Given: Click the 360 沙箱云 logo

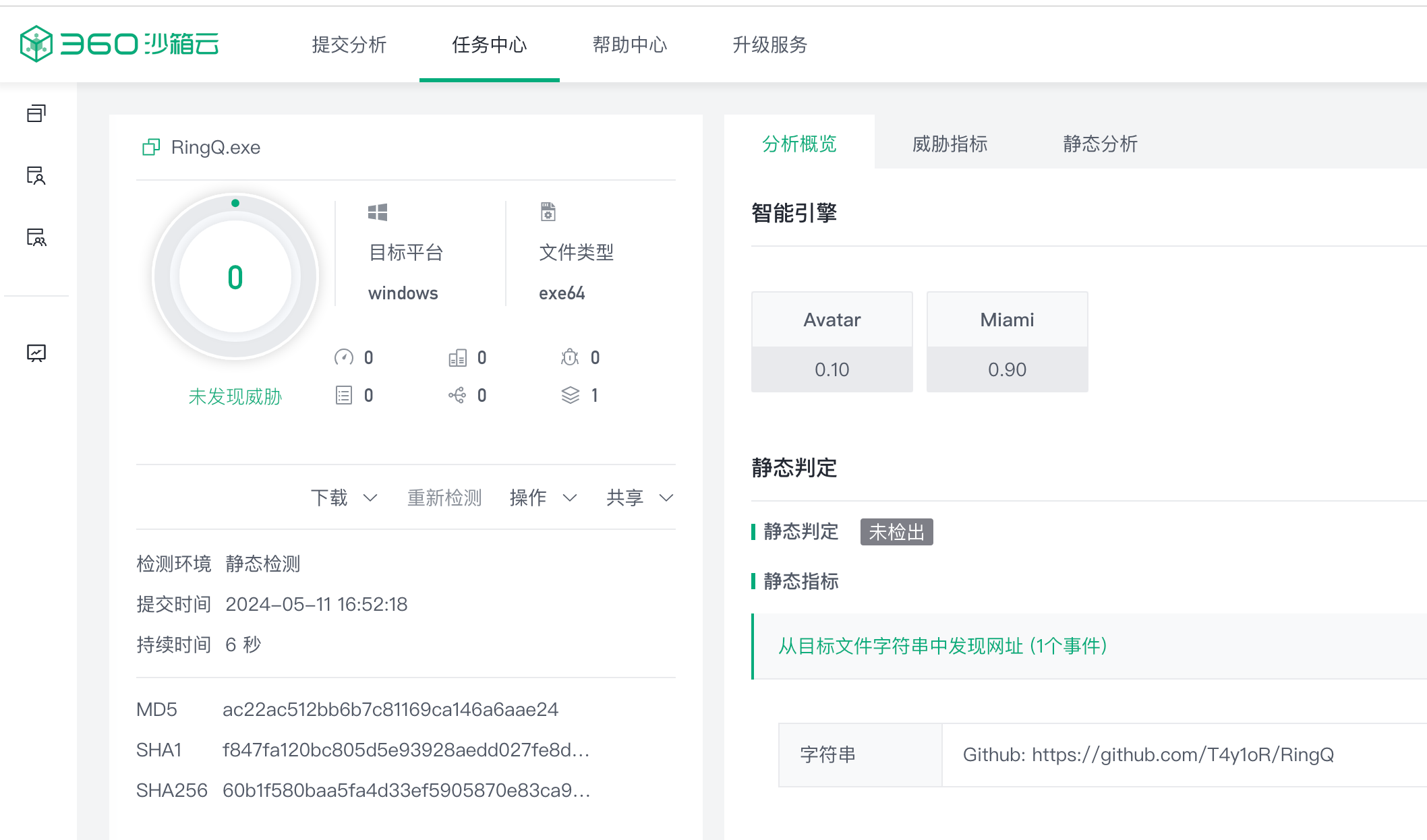Looking at the screenshot, I should pos(119,44).
